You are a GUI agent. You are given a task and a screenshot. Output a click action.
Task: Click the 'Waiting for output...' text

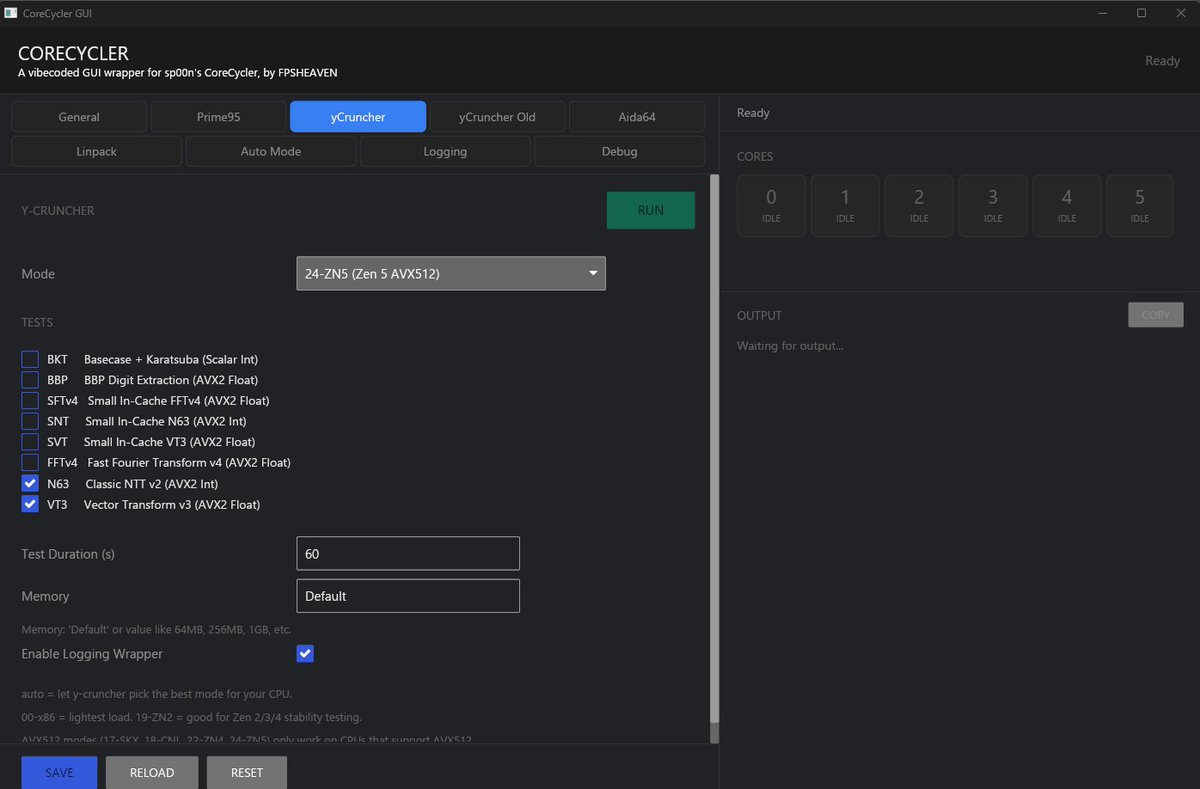click(790, 346)
